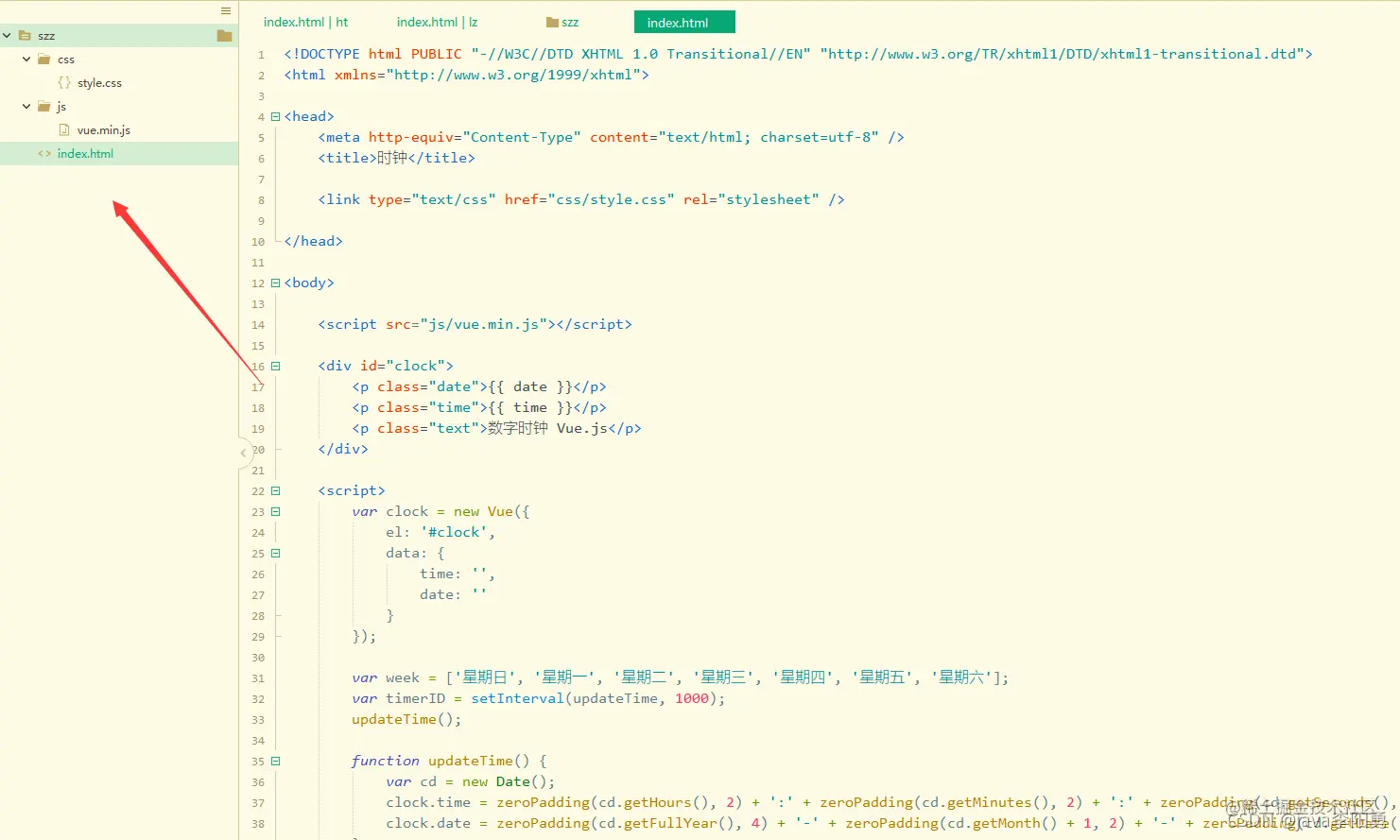Click line number 8 in the gutter
The height and width of the screenshot is (840, 1400).
262,200
